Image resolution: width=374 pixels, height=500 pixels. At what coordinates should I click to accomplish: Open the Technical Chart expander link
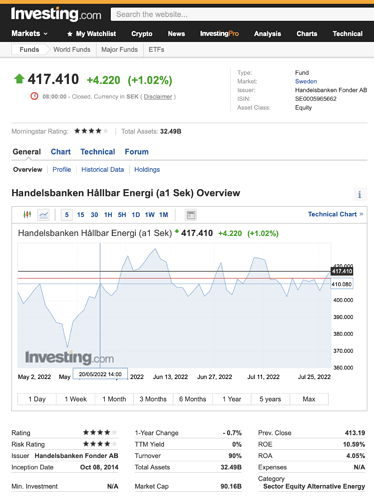[x=335, y=214]
